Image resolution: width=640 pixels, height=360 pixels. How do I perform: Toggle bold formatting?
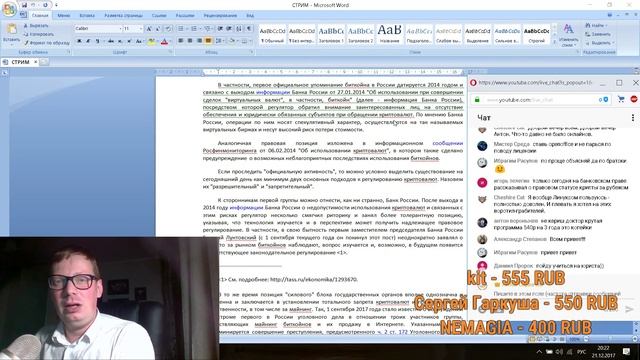79,41
